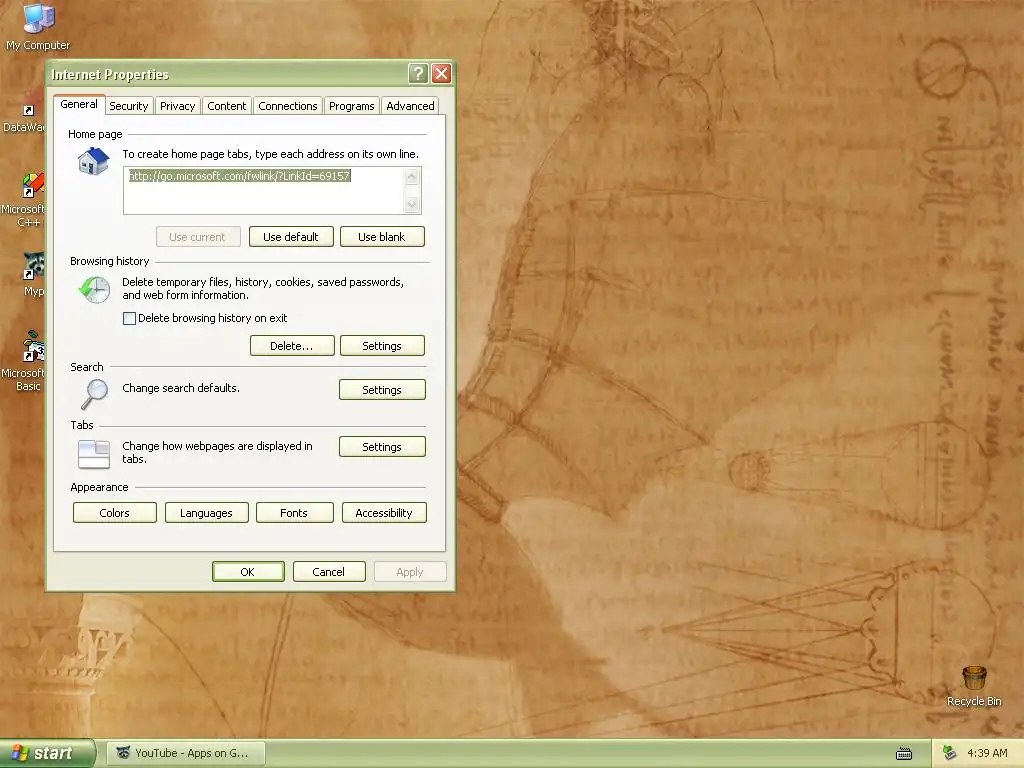Click the Use default button

tap(291, 236)
